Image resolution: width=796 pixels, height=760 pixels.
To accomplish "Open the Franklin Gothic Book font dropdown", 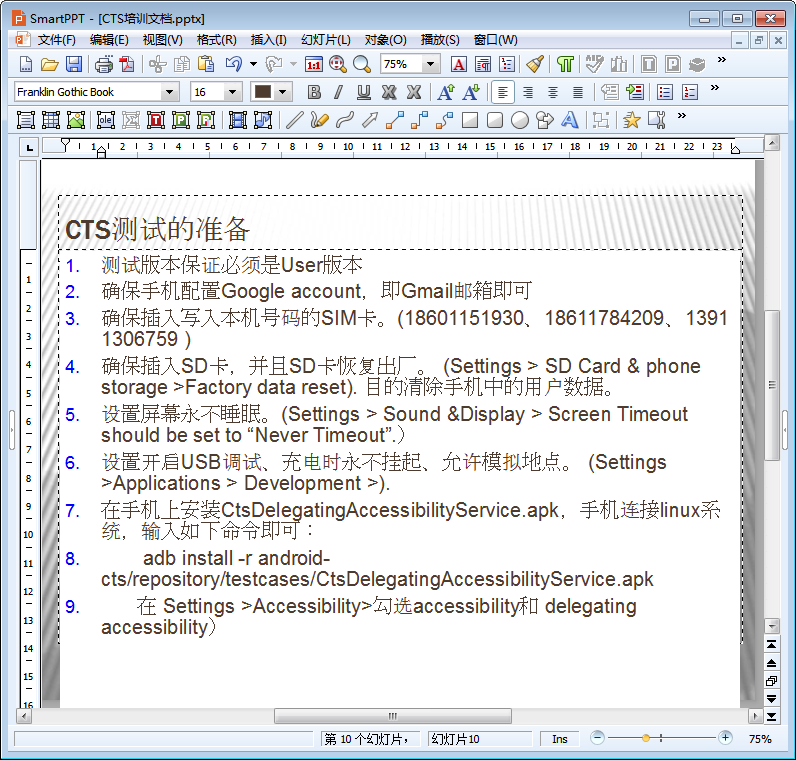I will click(x=169, y=92).
